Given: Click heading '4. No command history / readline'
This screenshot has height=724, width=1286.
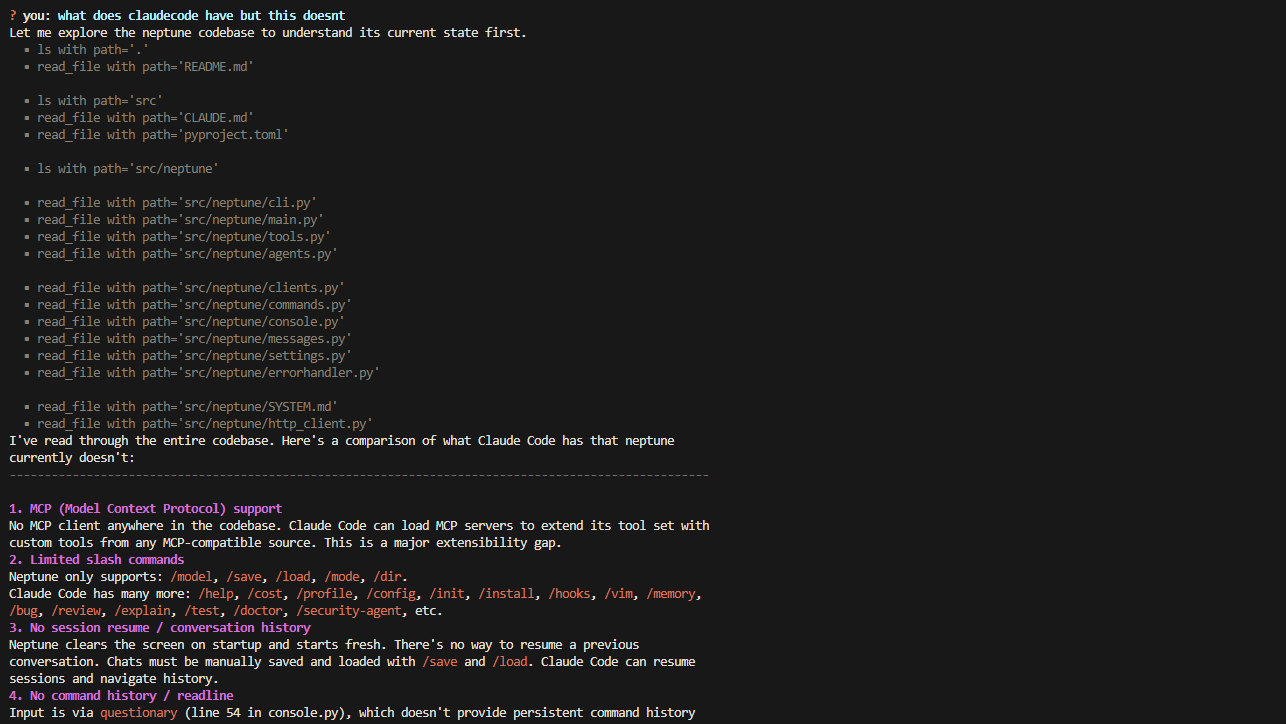Looking at the screenshot, I should coord(121,695).
